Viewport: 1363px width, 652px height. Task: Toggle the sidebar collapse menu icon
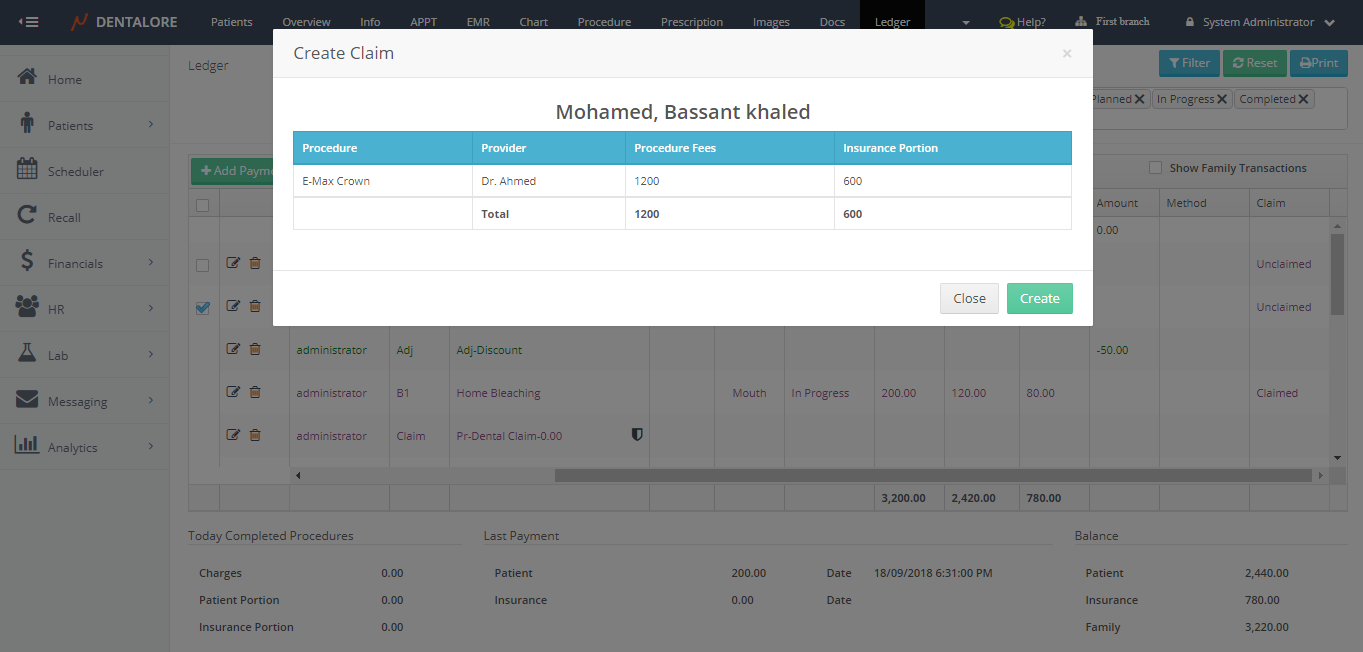[28, 22]
